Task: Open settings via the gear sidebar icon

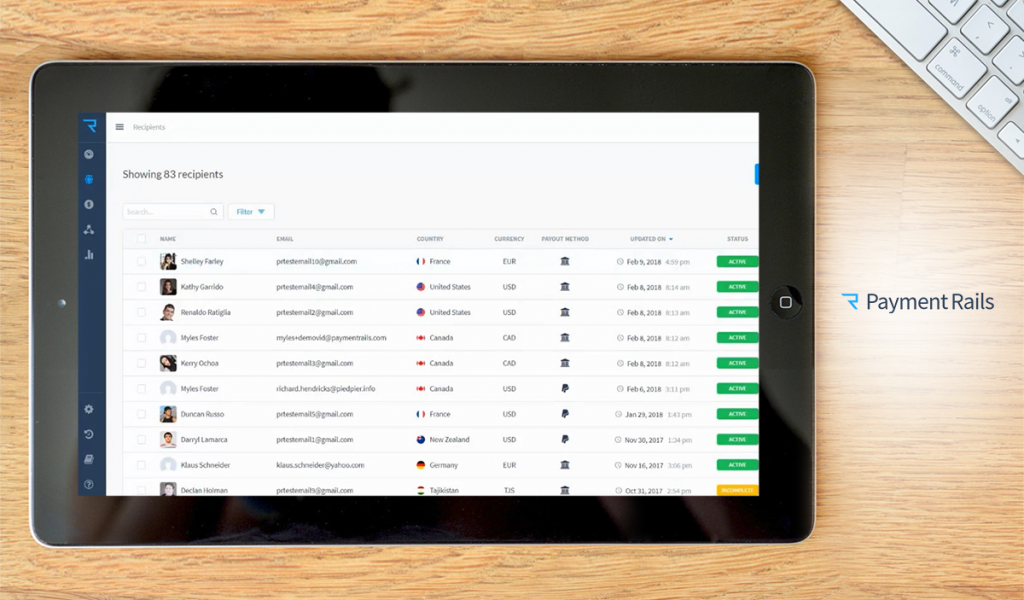Action: 89,408
